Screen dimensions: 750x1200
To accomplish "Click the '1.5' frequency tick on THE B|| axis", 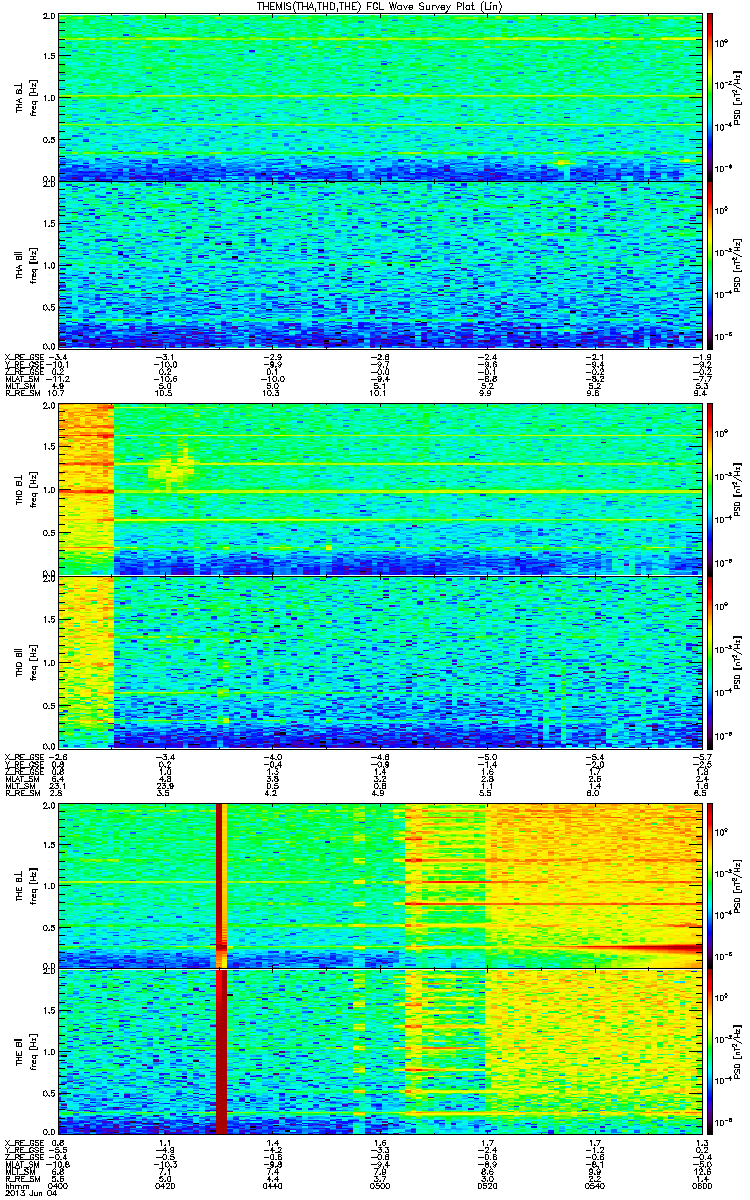I will point(48,1012).
